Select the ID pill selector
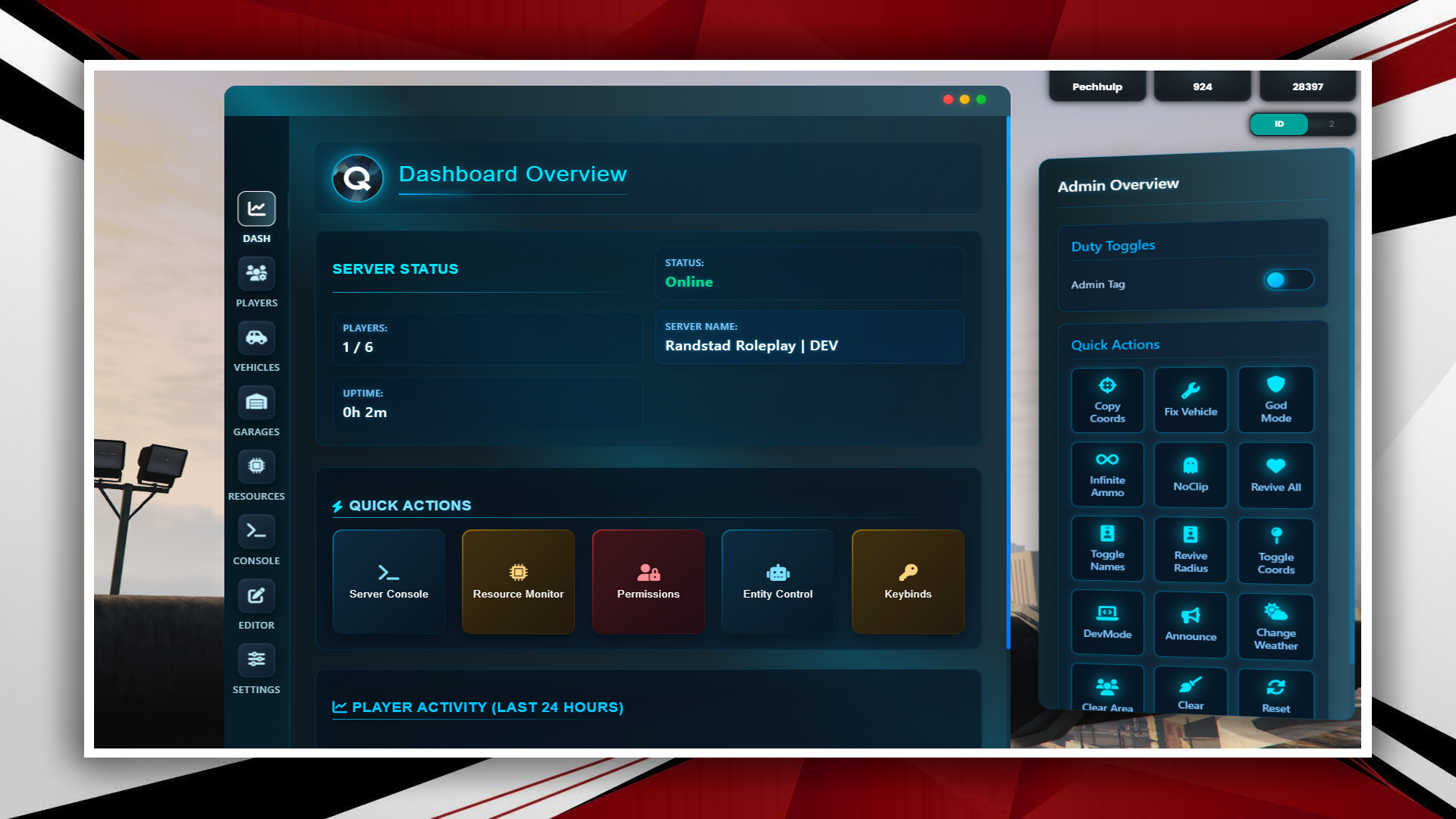This screenshot has width=1456, height=819. [x=1279, y=124]
